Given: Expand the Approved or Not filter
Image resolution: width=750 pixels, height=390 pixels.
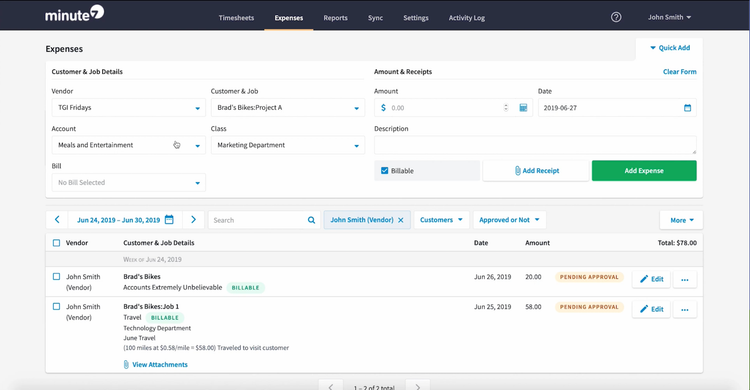Looking at the screenshot, I should pyautogui.click(x=509, y=220).
